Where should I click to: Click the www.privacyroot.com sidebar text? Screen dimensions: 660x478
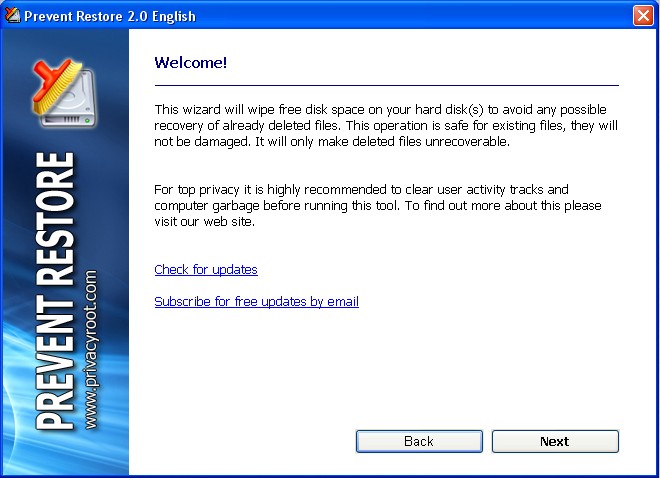(x=90, y=349)
